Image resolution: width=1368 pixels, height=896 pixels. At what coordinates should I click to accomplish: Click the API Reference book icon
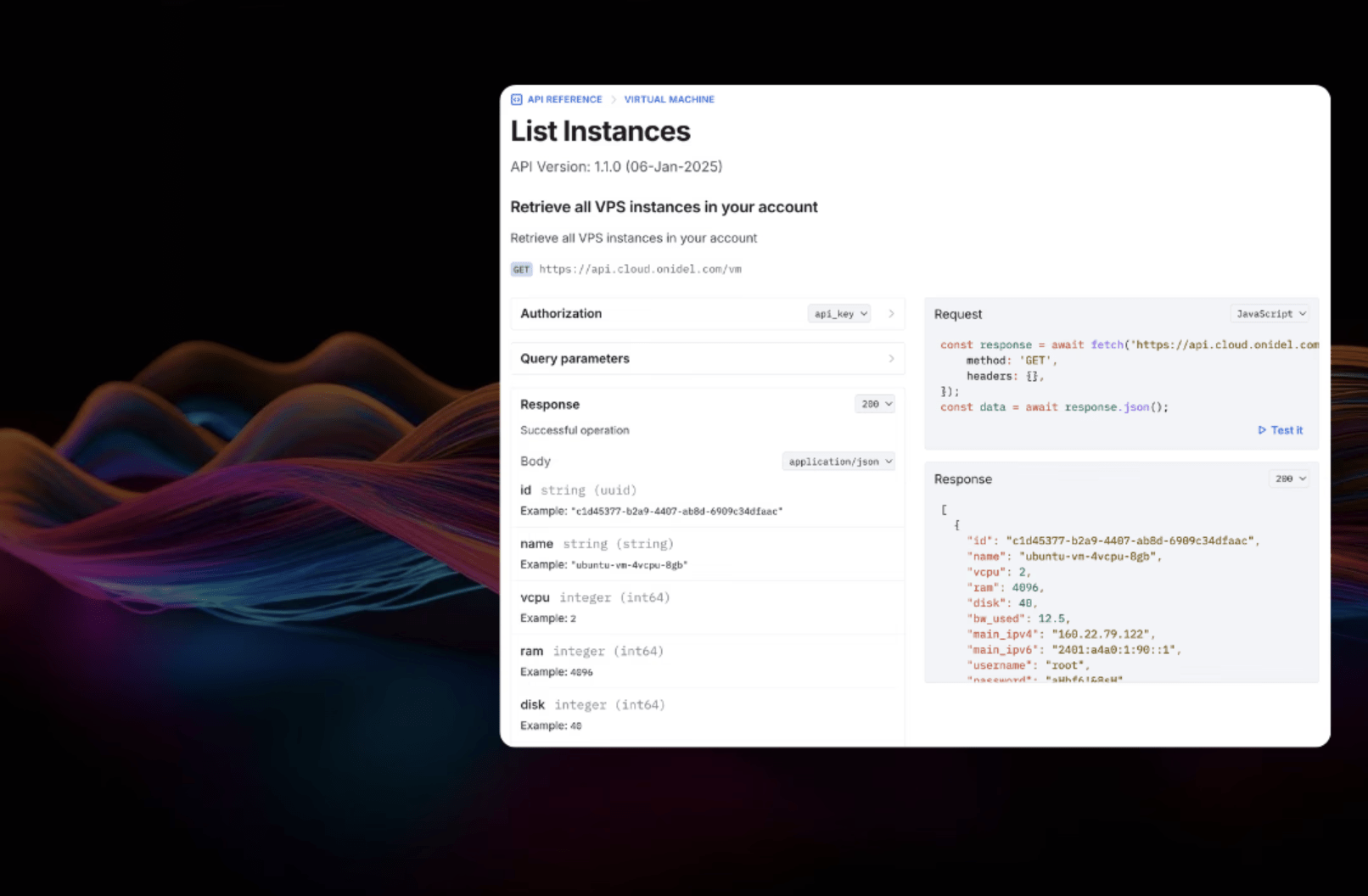click(x=516, y=99)
